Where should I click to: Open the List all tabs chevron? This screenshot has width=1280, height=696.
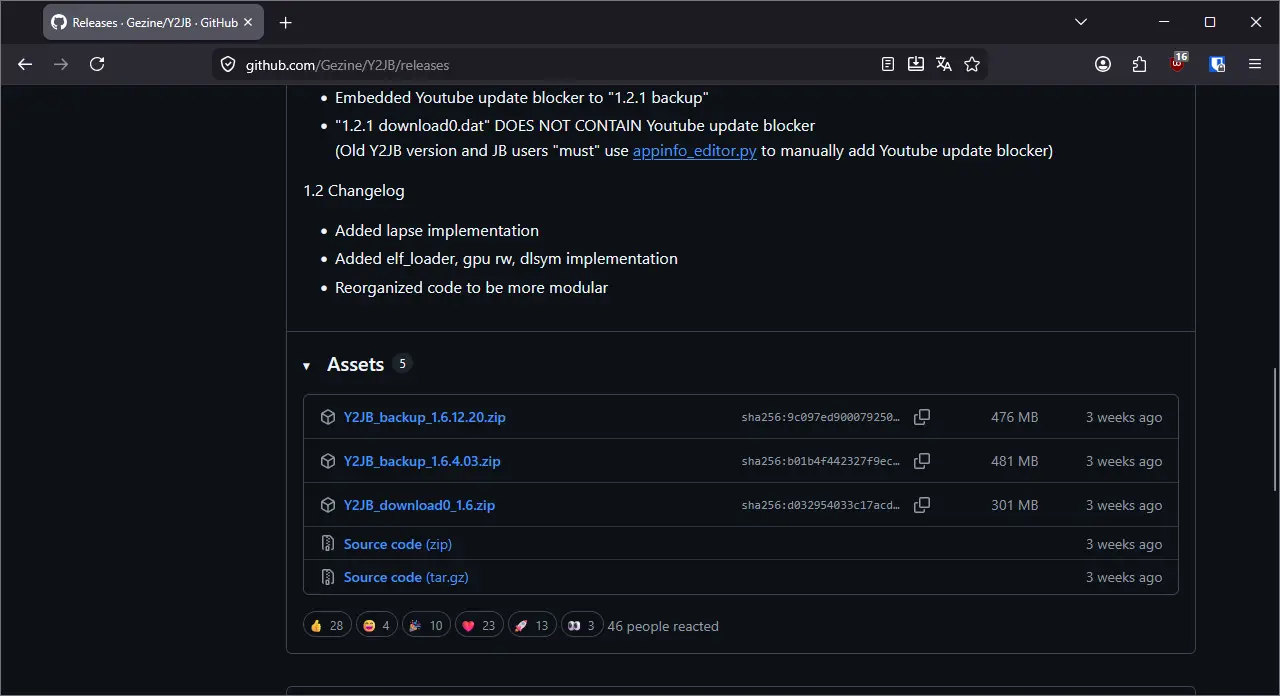[x=1081, y=22]
